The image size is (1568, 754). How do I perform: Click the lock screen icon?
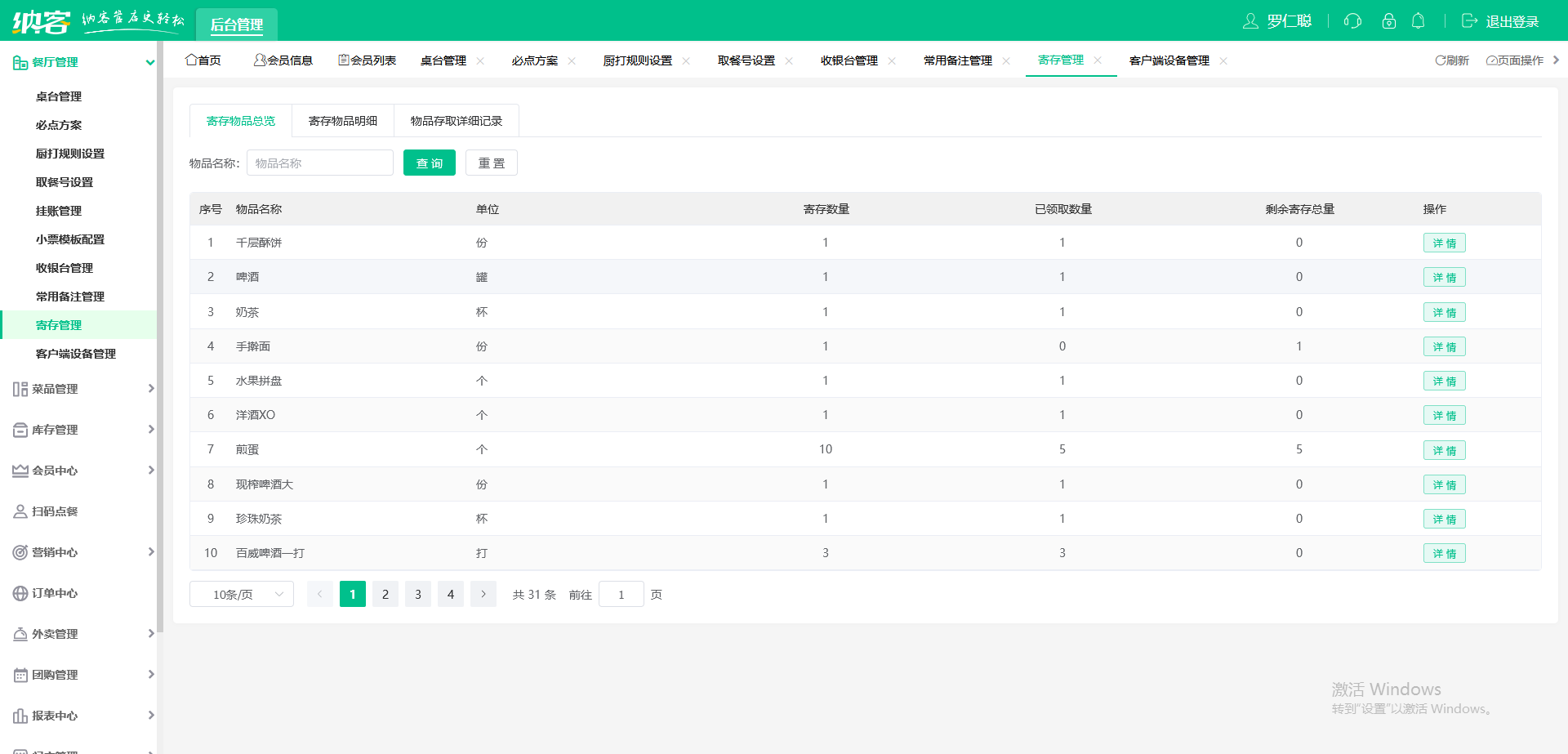1388,21
